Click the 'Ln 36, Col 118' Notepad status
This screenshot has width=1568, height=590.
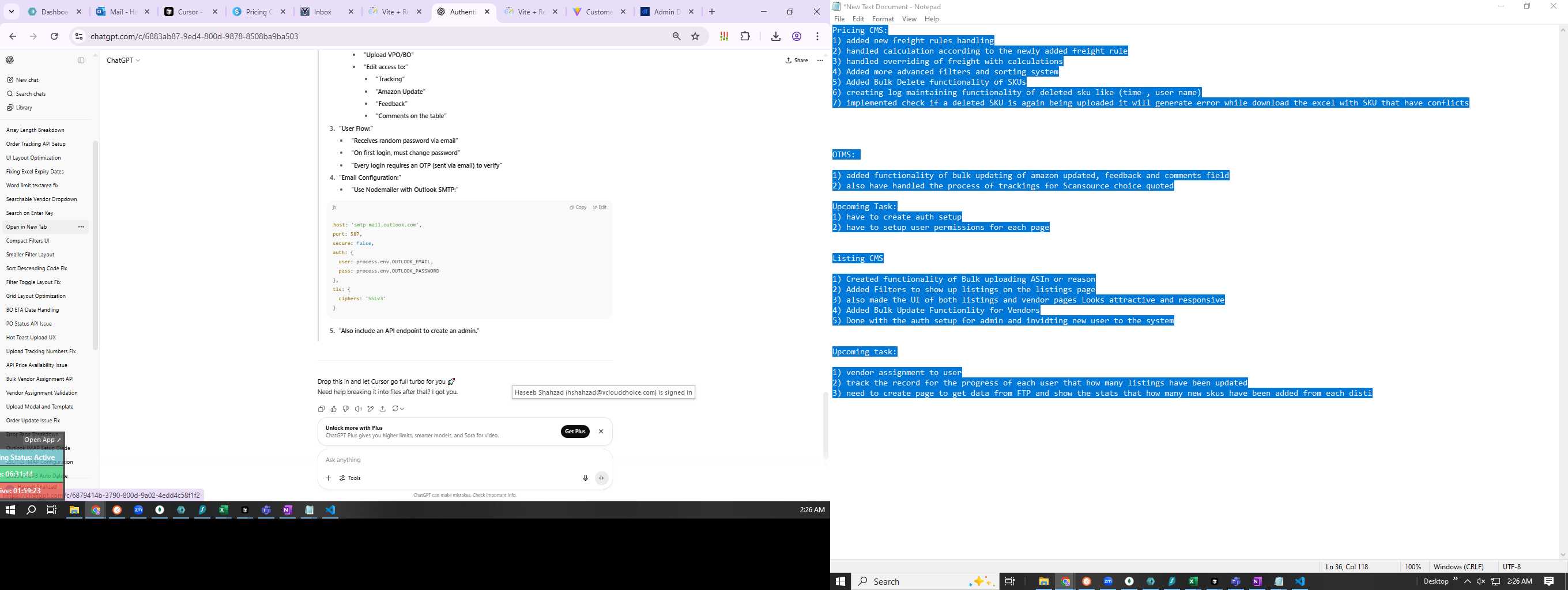tap(1347, 566)
